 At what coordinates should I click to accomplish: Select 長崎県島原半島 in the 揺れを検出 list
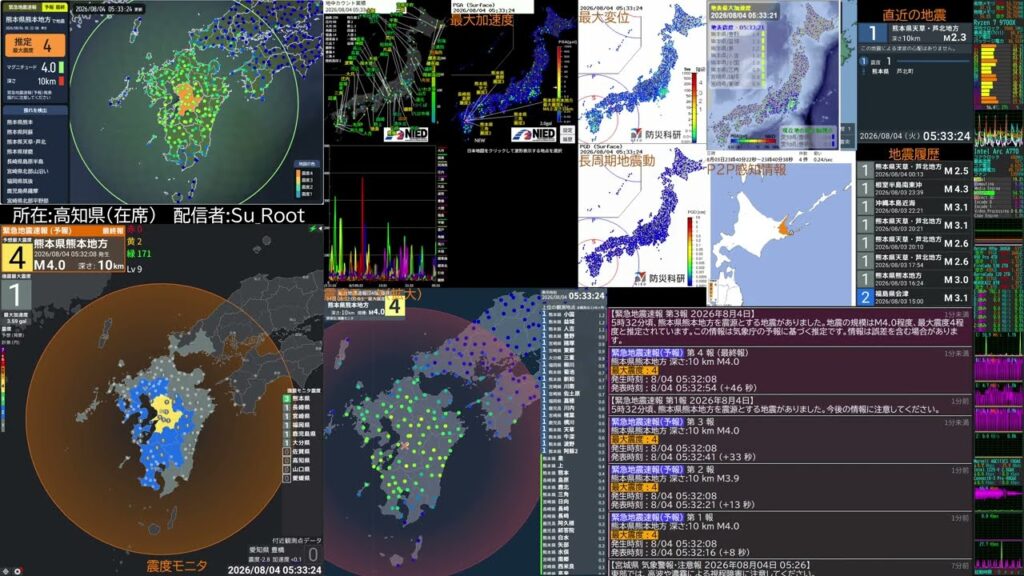tap(25, 161)
